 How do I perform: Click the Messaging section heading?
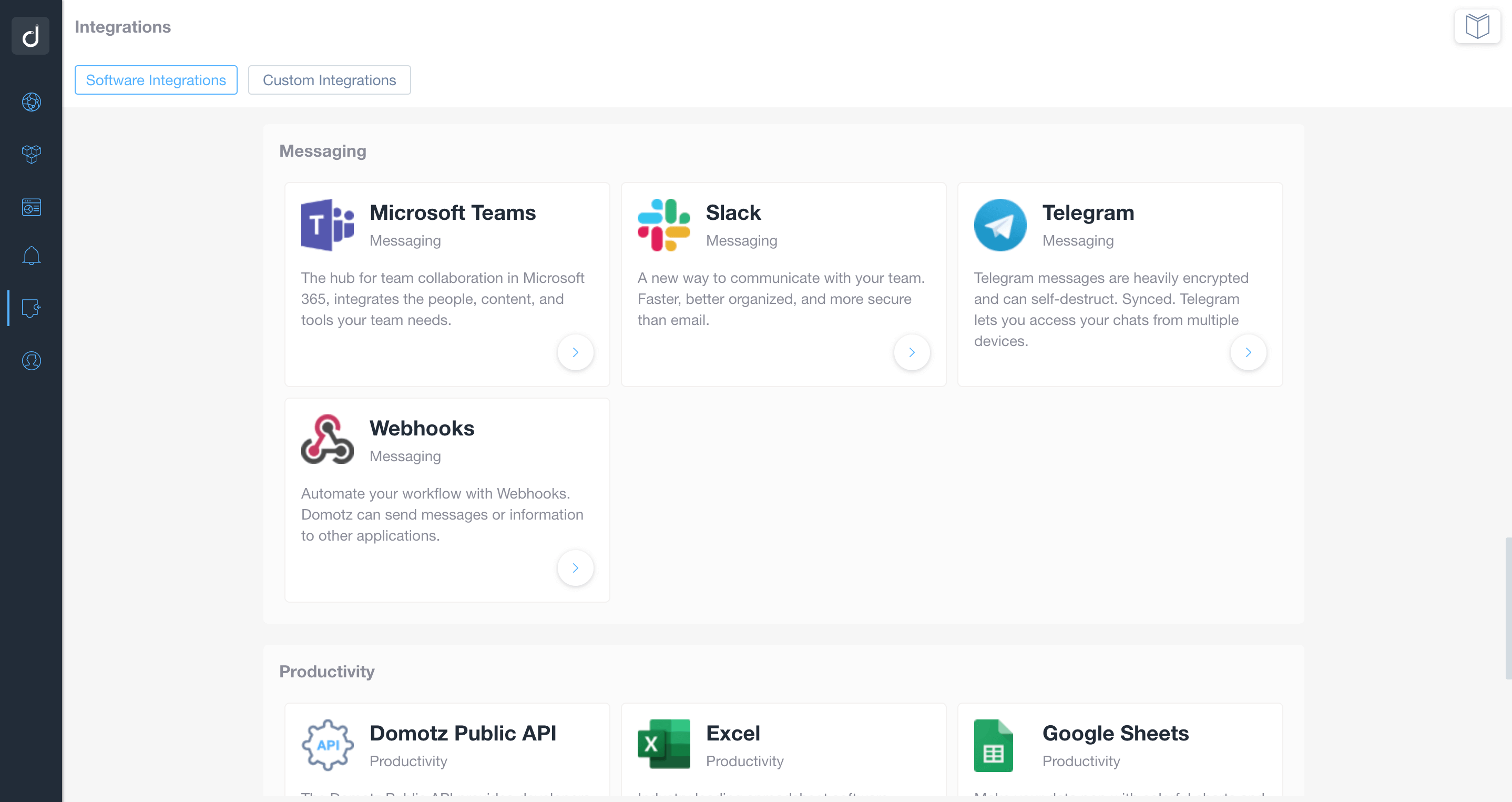322,151
